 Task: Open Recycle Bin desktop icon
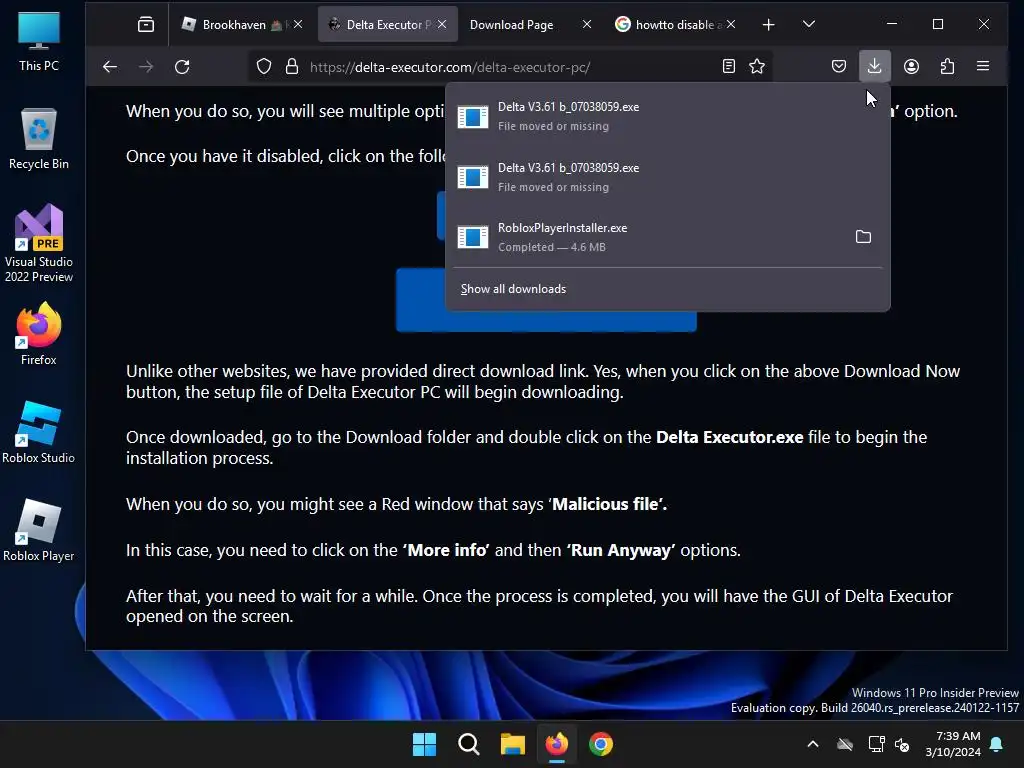[39, 139]
